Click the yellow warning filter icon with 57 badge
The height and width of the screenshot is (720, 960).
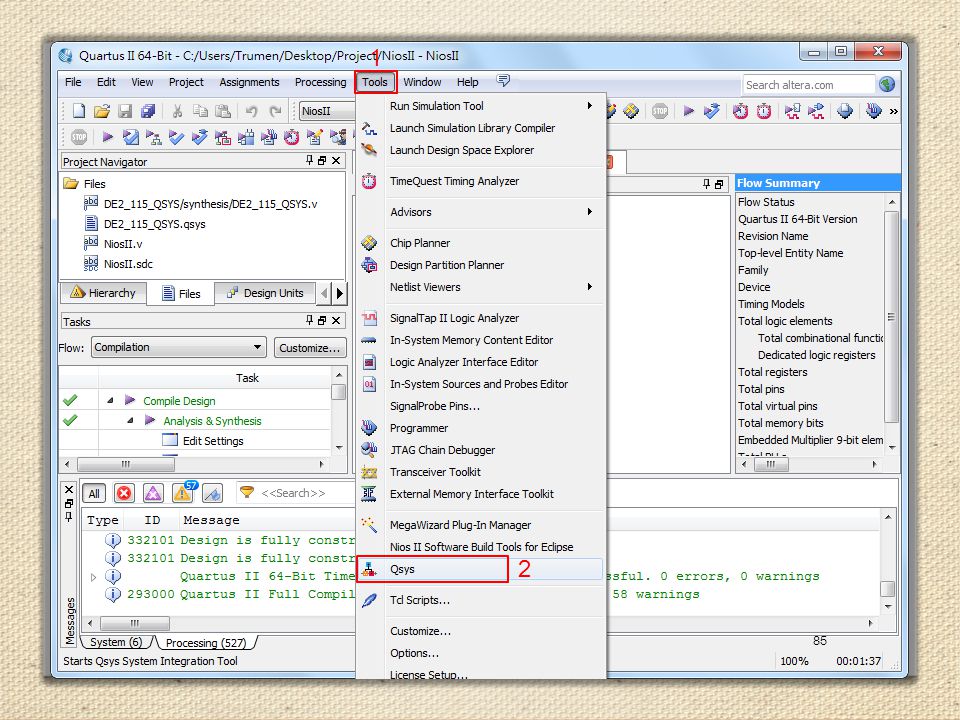point(183,492)
